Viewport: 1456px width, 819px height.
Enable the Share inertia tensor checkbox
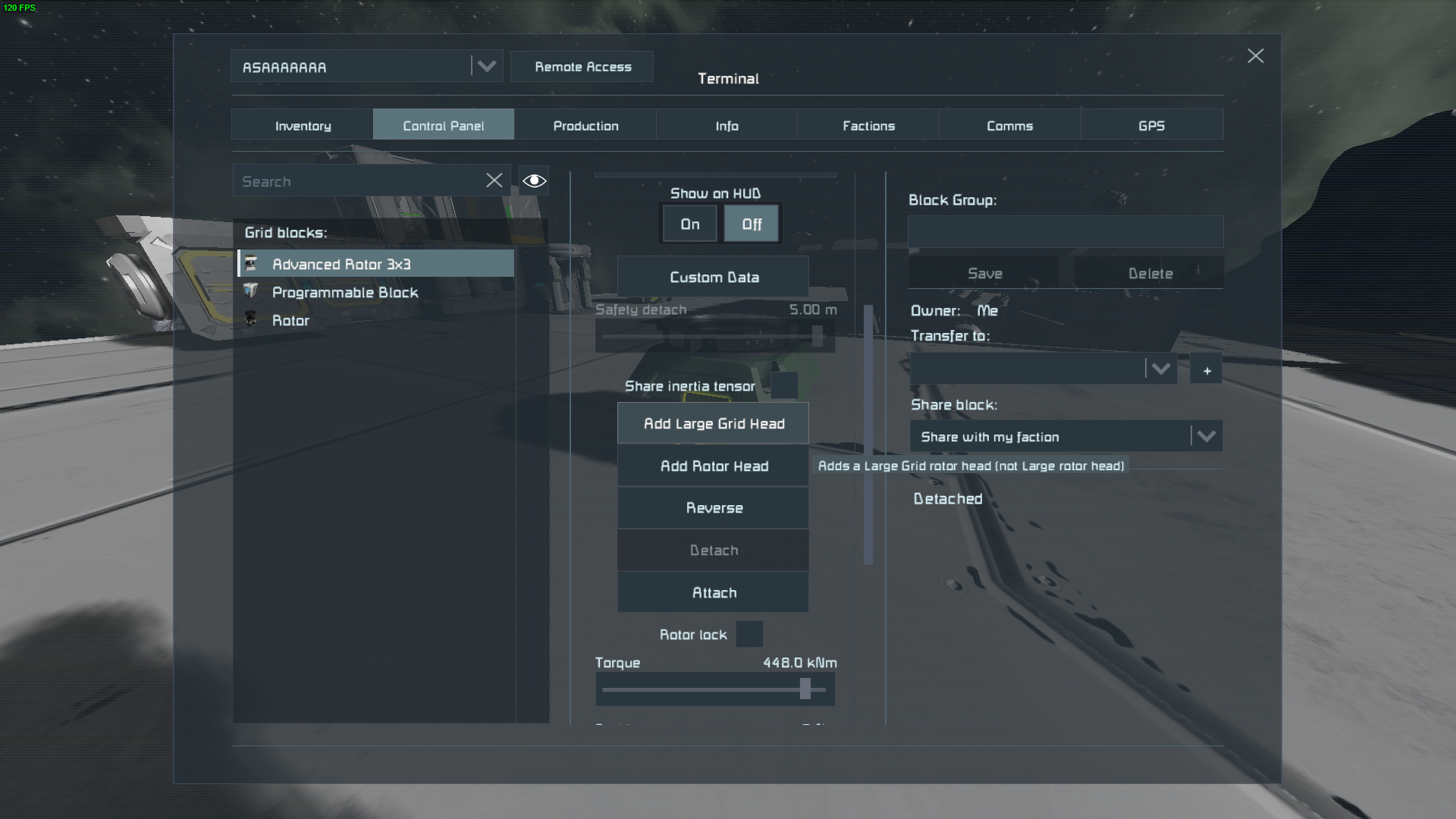click(784, 386)
